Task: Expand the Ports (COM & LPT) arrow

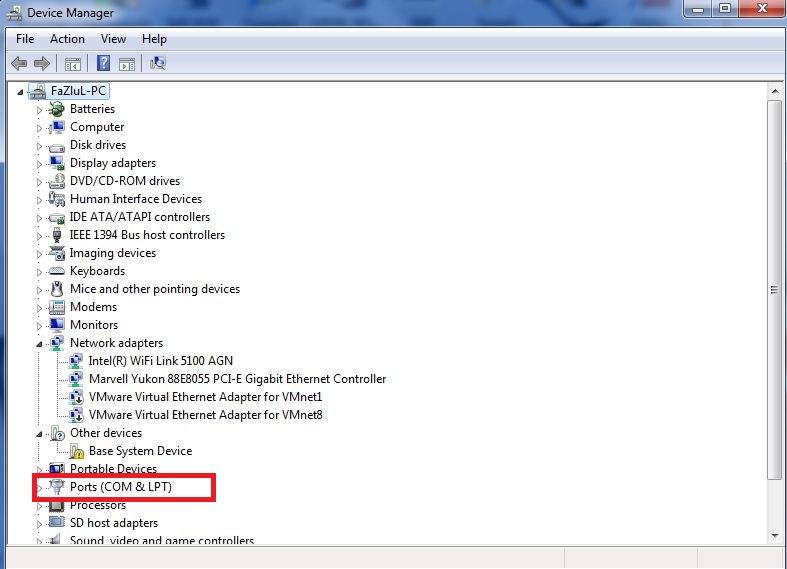Action: (x=39, y=488)
